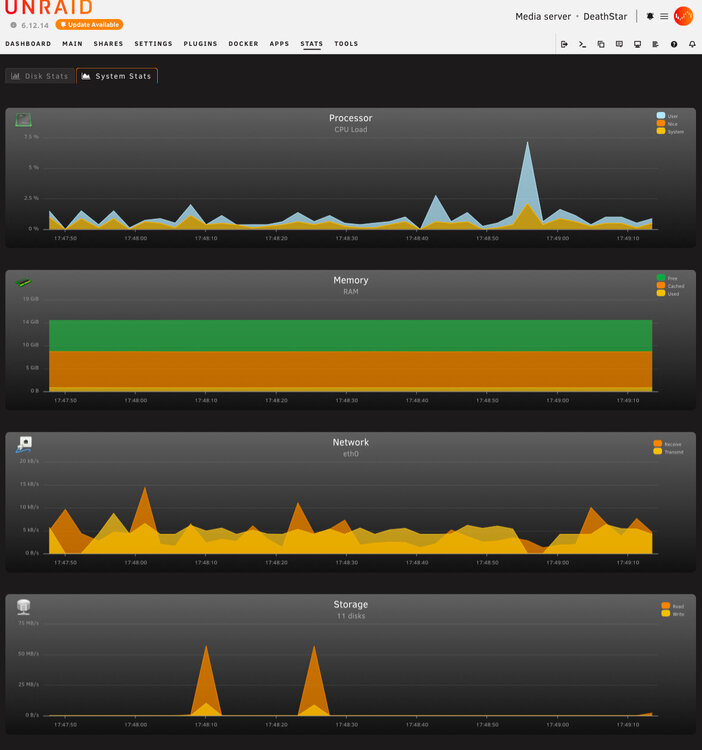Toggle the Free series in Memory legend
The width and height of the screenshot is (702, 750).
point(667,278)
